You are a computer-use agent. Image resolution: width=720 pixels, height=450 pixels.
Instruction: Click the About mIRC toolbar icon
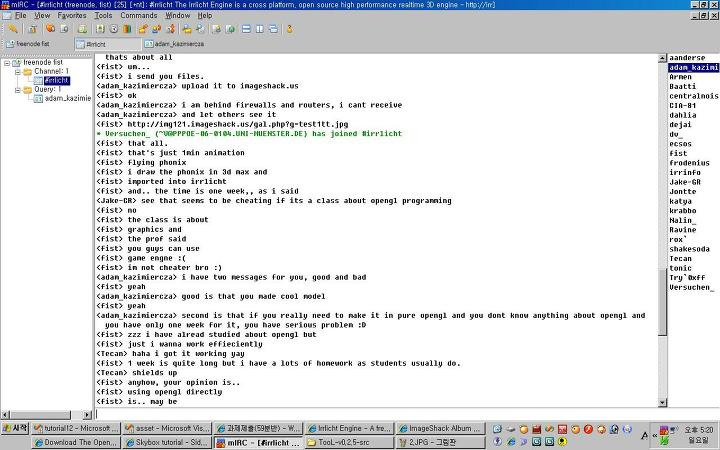tap(289, 29)
